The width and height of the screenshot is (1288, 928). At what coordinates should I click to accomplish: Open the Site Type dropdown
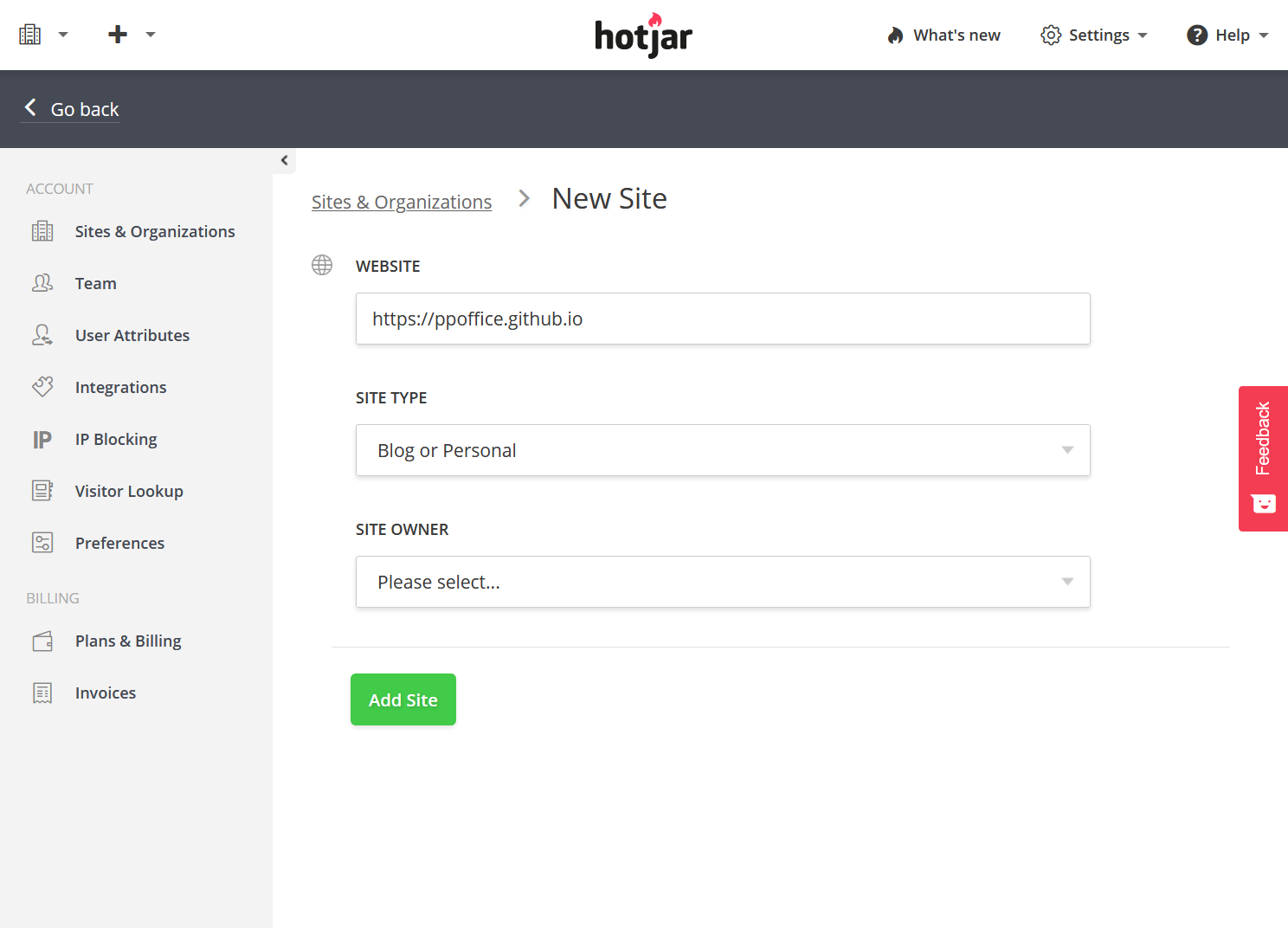pyautogui.click(x=723, y=450)
